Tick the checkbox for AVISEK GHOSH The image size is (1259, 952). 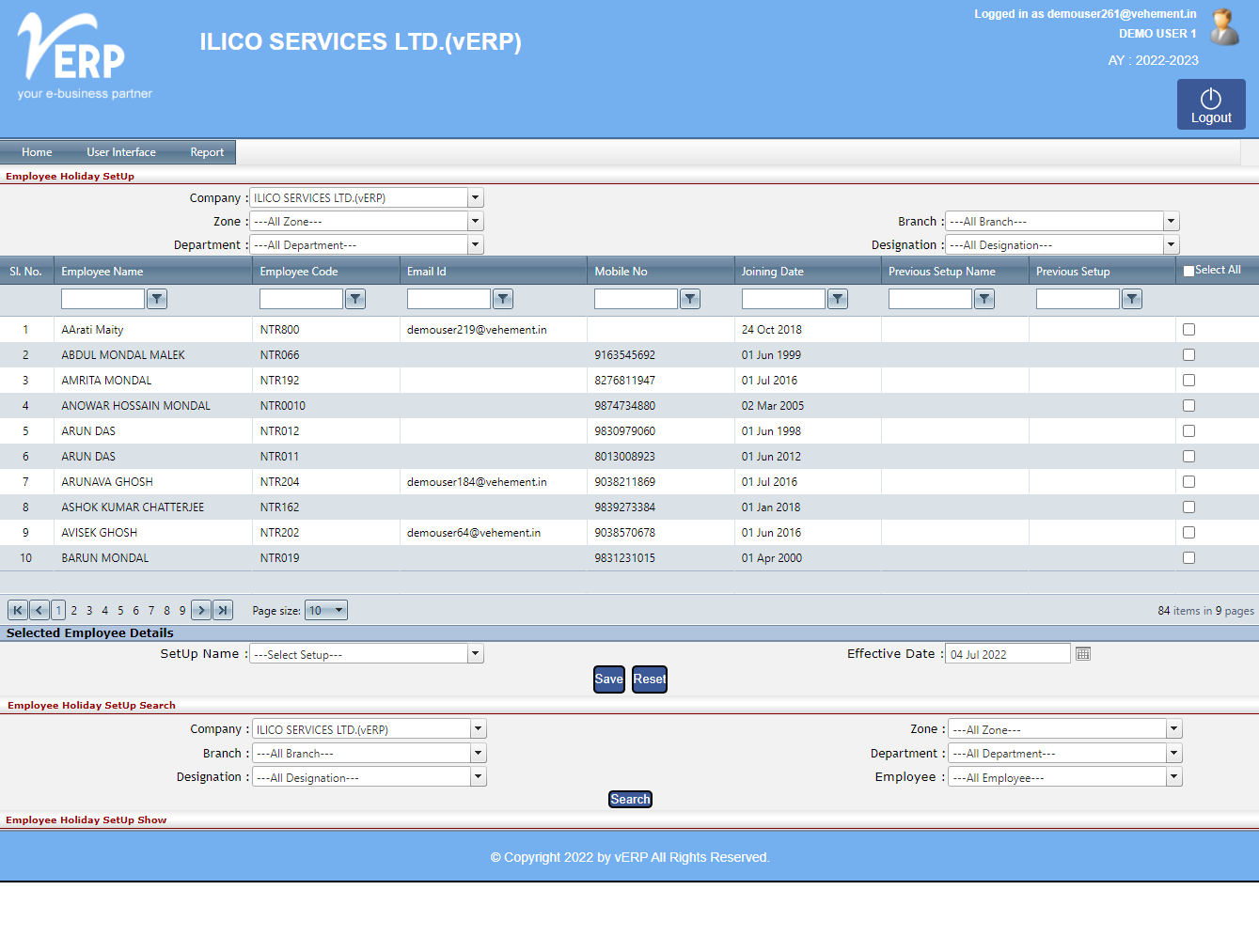click(1188, 533)
